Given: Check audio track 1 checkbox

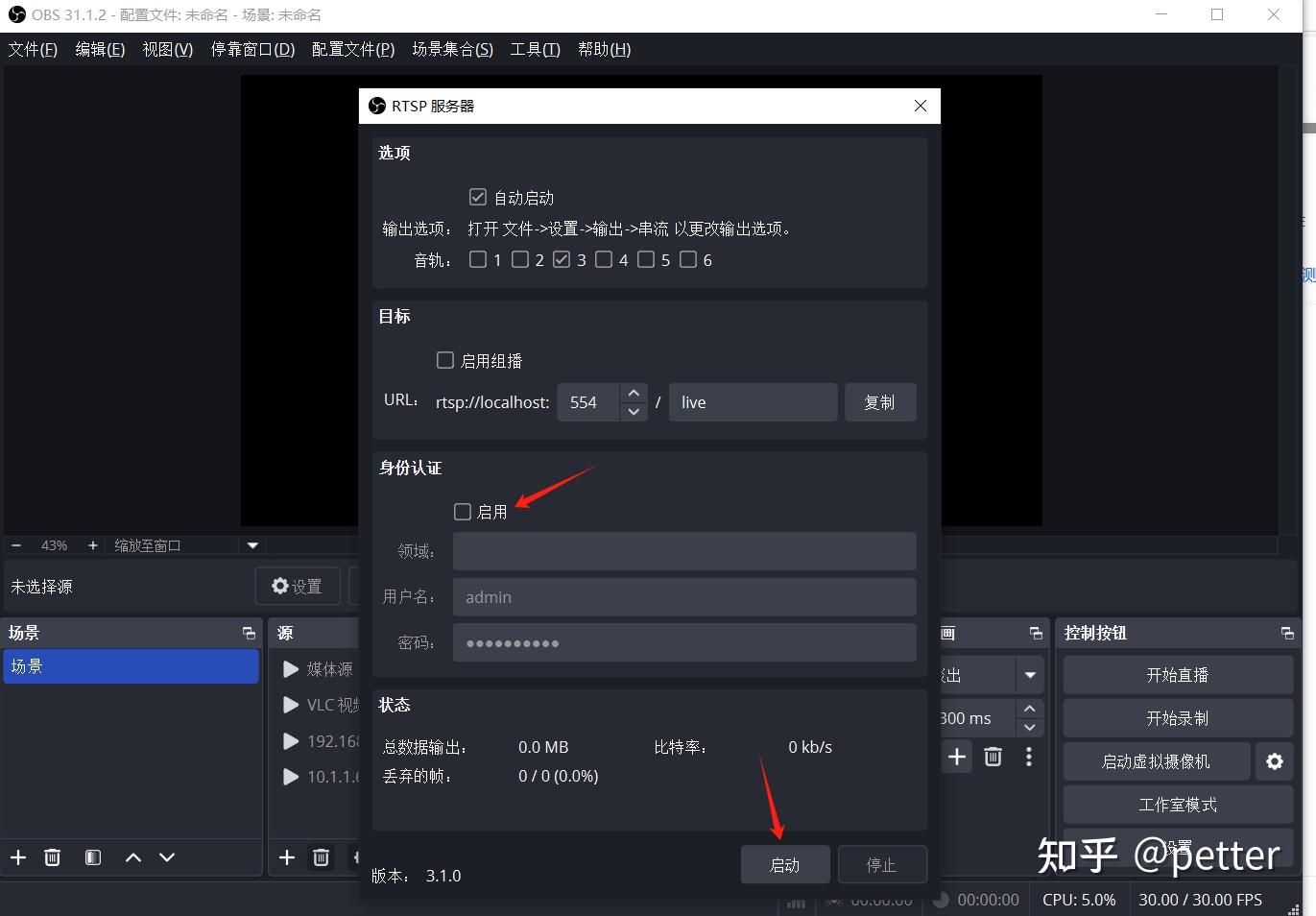Looking at the screenshot, I should pyautogui.click(x=477, y=258).
